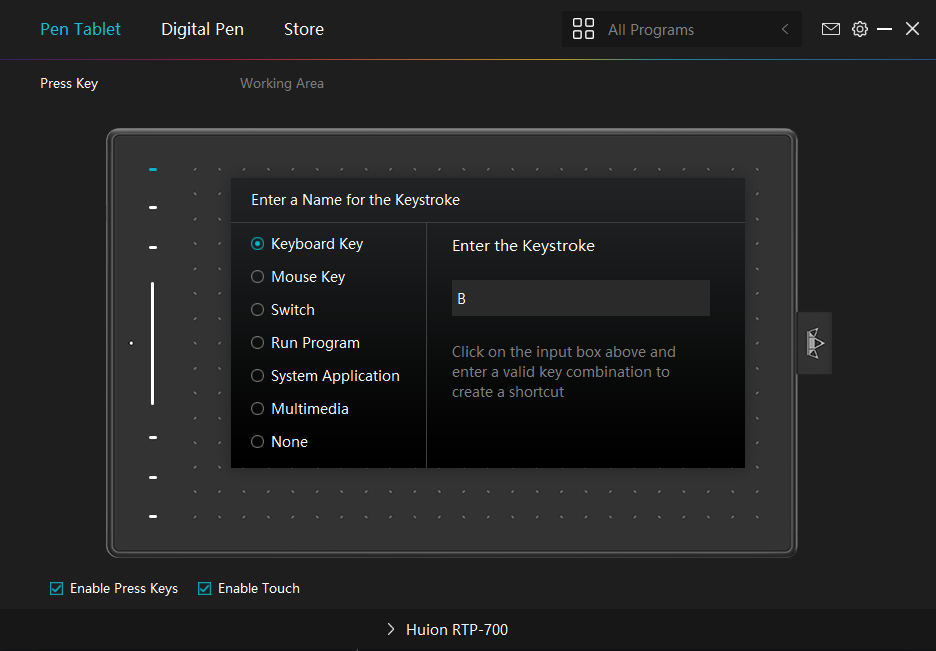Click the All Programs grid icon
Viewport: 936px width, 651px height.
pyautogui.click(x=583, y=29)
